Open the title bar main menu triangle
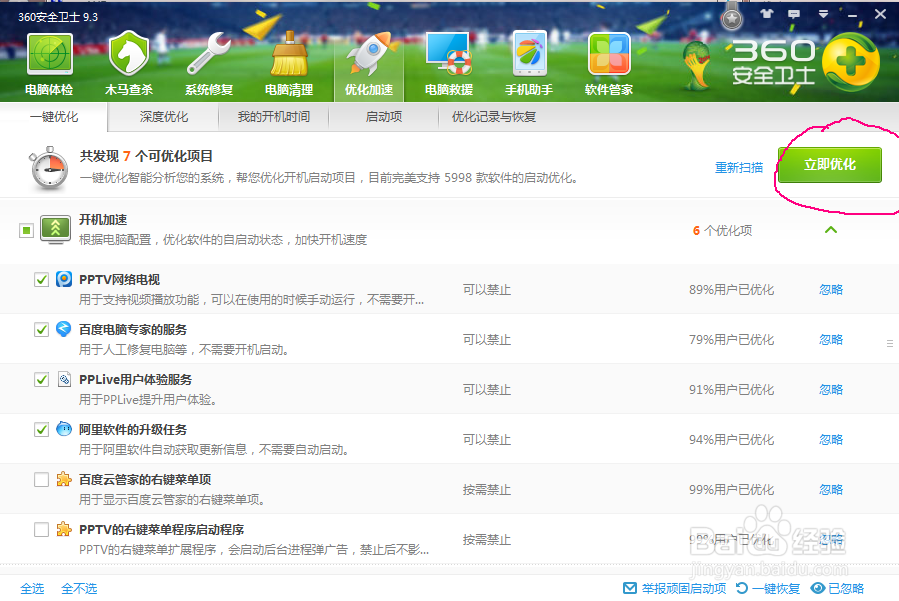899x601 pixels. pos(823,14)
